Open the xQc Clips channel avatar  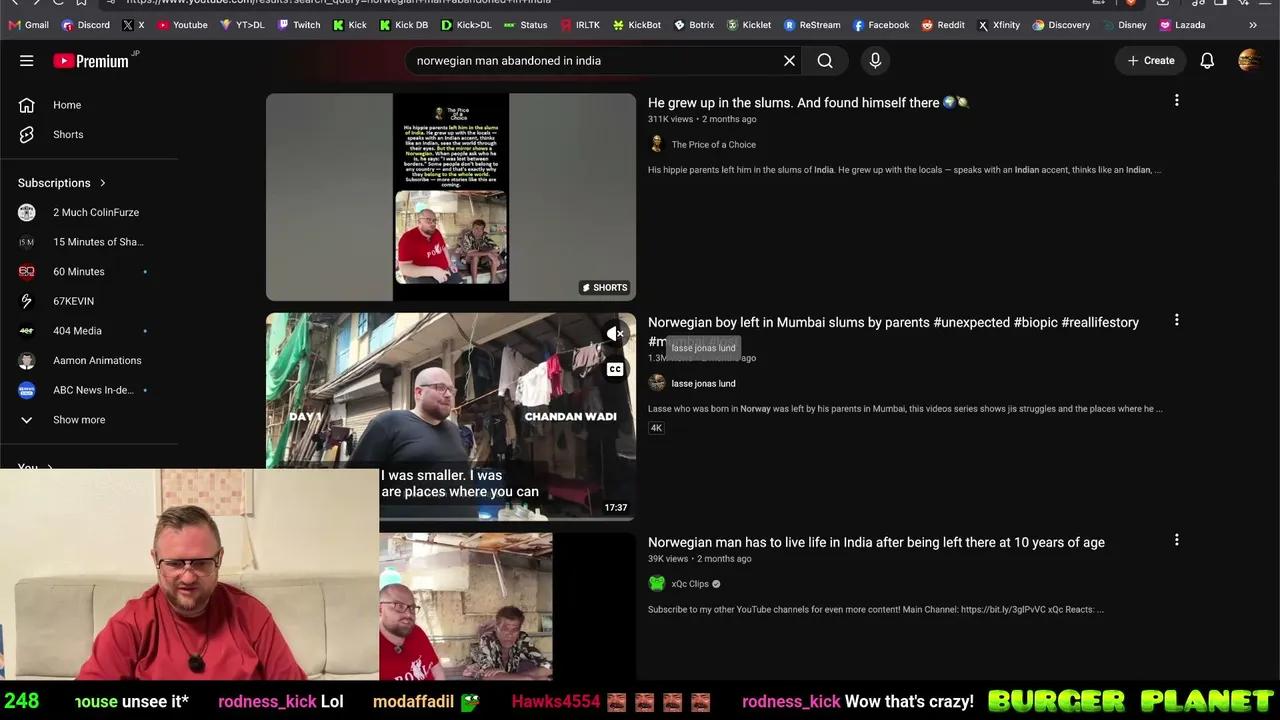[x=657, y=584]
